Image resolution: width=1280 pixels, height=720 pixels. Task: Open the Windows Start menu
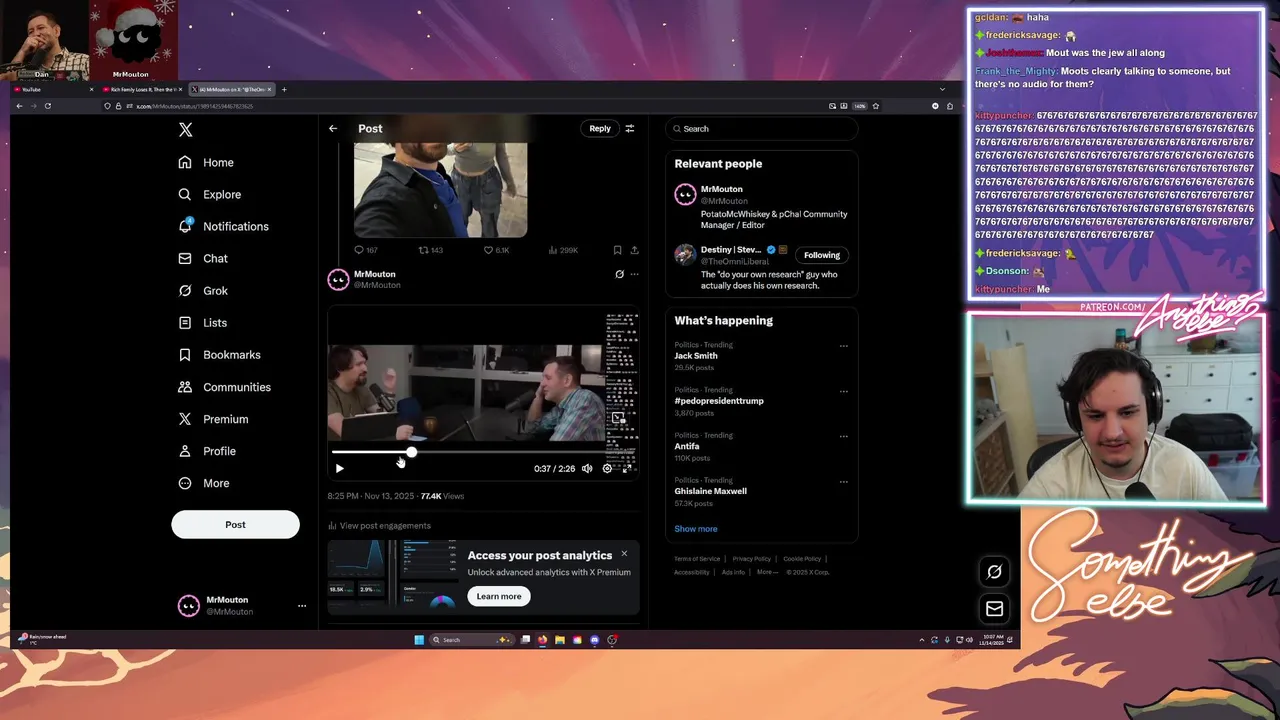(419, 640)
